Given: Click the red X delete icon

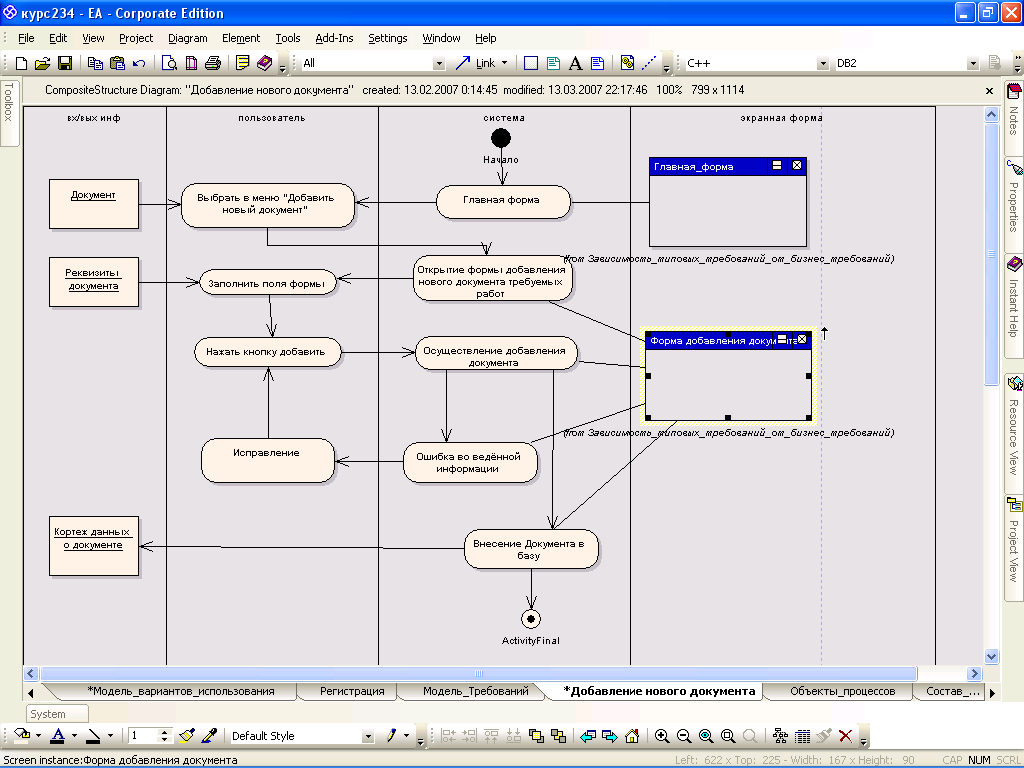Looking at the screenshot, I should click(845, 736).
